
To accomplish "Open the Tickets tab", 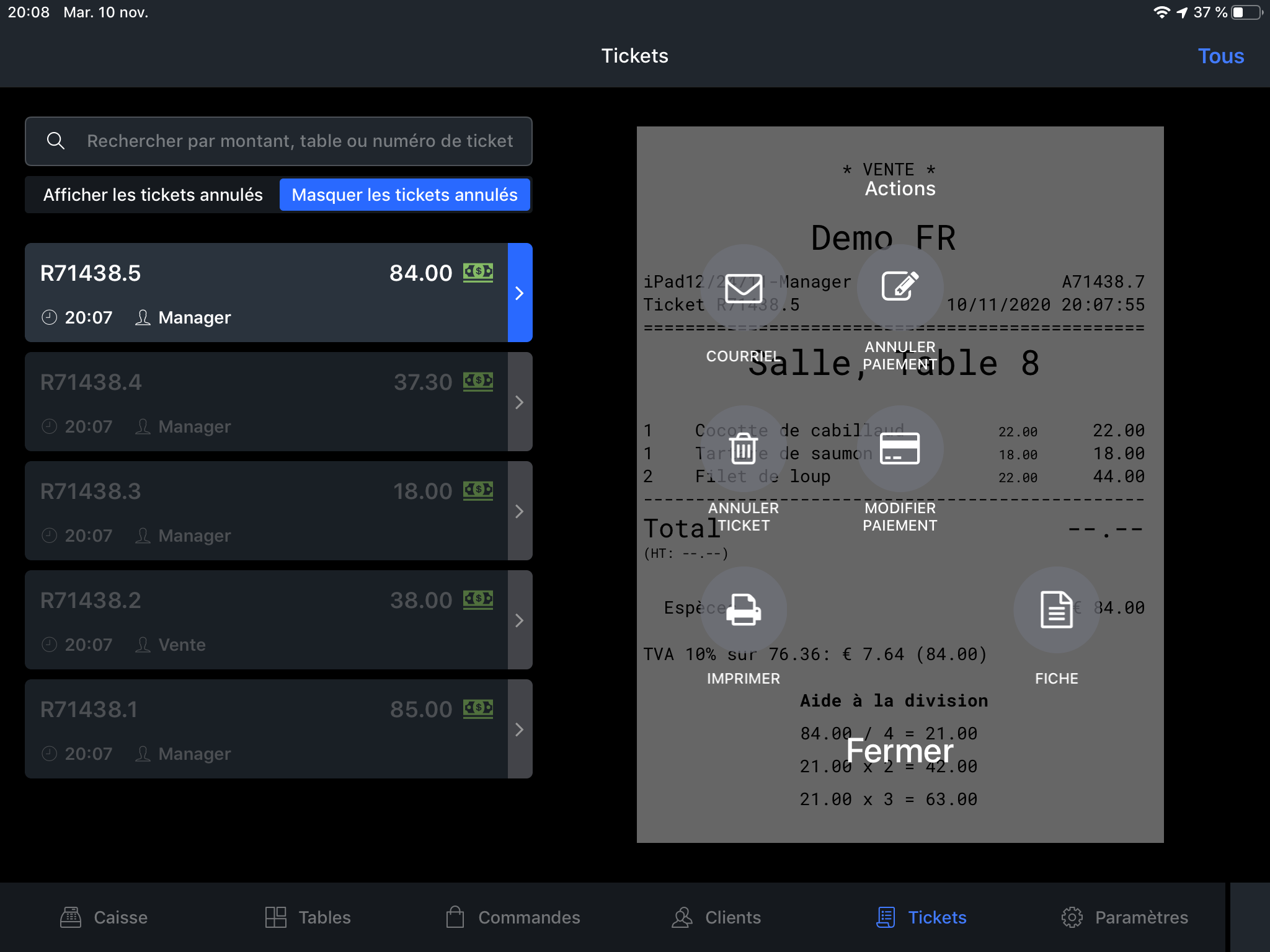I will click(921, 917).
